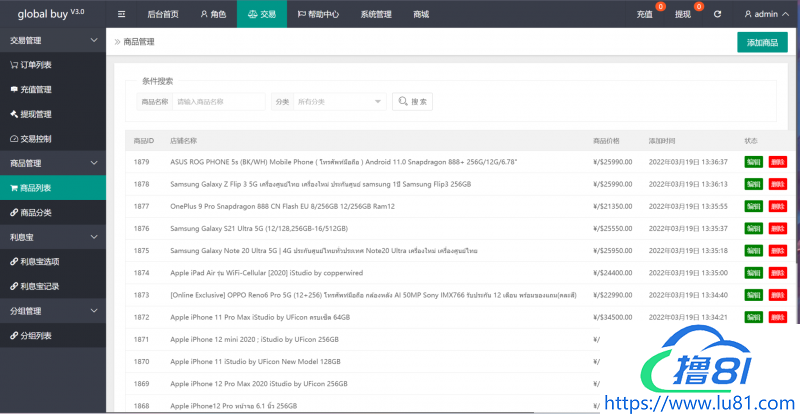
Task: Collapse the 利息宝 sidebar section
Action: 94,237
